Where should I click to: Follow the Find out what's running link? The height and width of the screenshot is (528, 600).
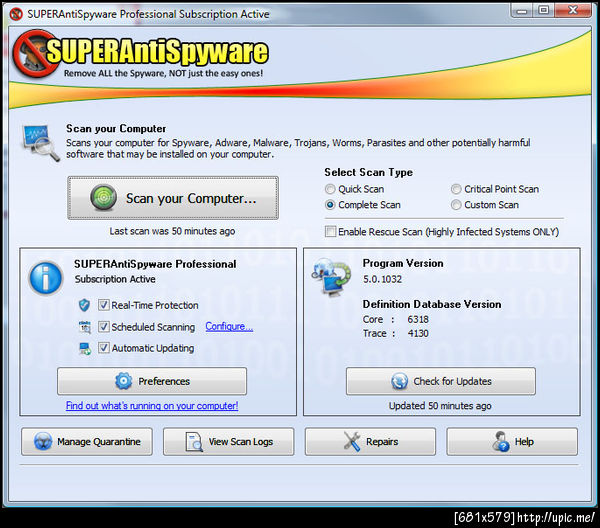(152, 406)
